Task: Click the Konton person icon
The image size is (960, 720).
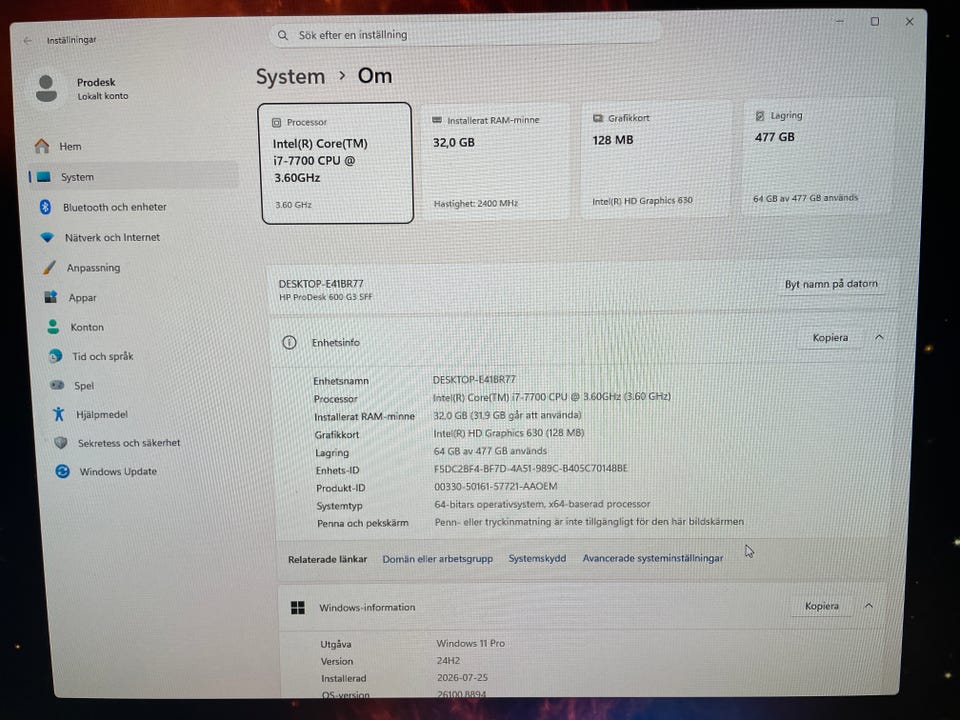Action: [x=53, y=327]
